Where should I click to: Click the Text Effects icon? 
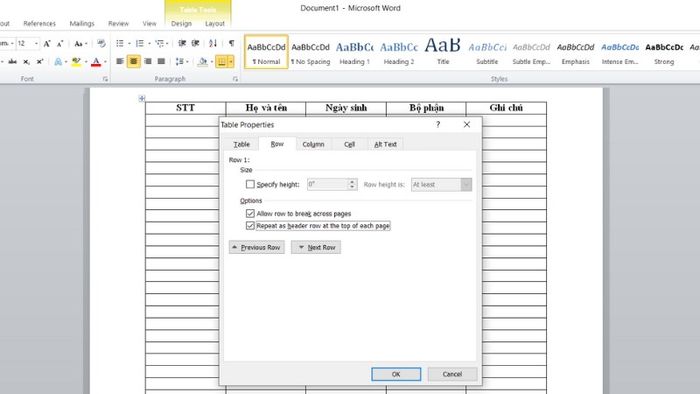(58, 62)
